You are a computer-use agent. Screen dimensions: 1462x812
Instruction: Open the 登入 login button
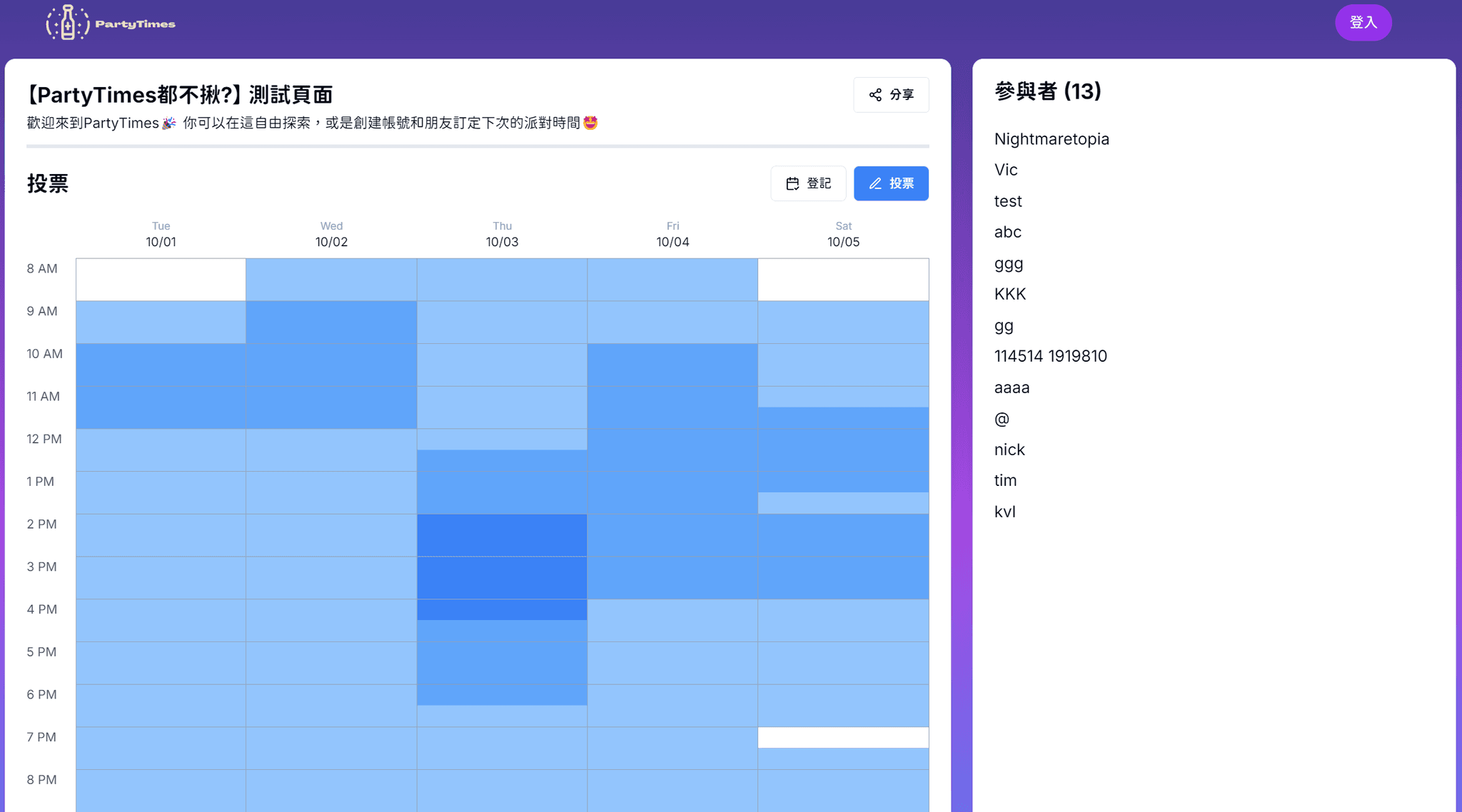[x=1363, y=23]
